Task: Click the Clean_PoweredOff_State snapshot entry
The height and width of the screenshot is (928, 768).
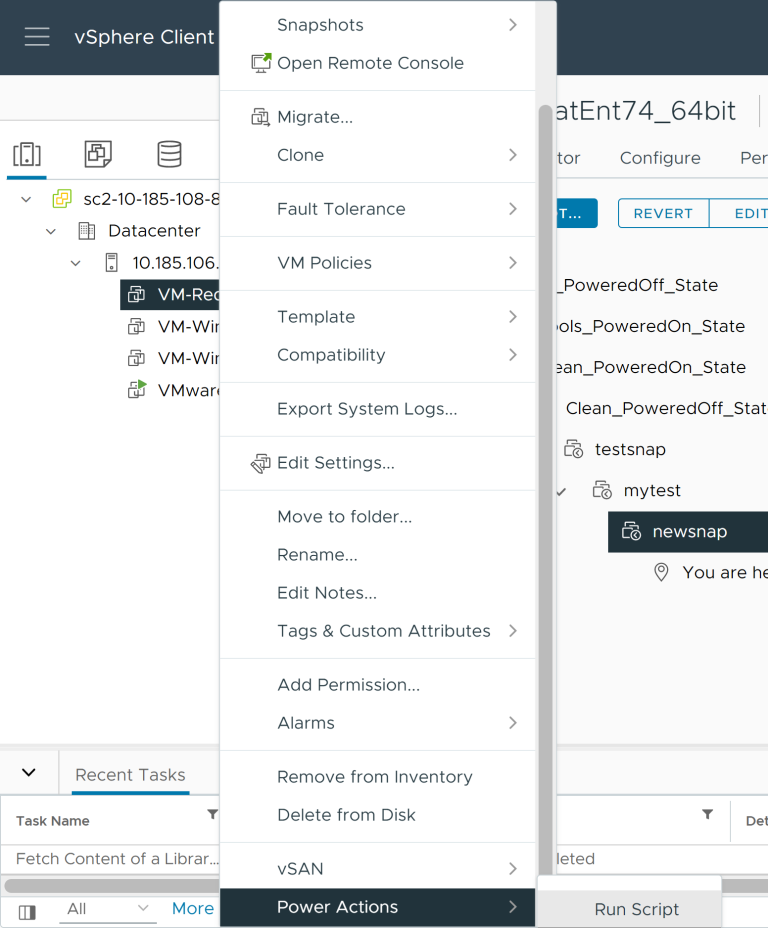Action: pos(667,408)
